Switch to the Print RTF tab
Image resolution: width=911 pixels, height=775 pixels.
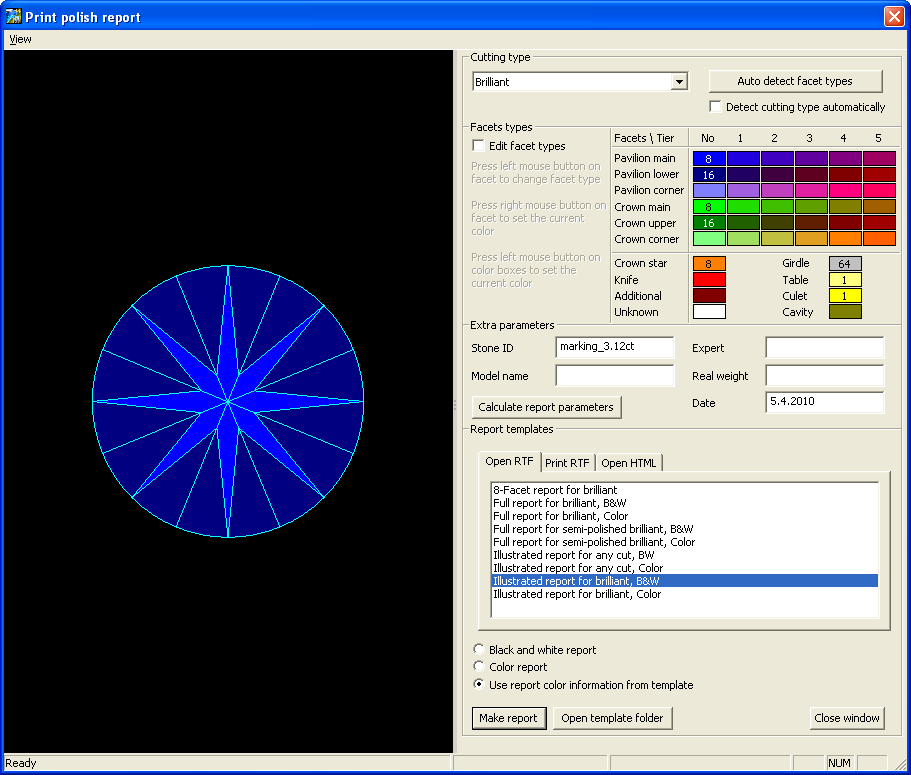(567, 462)
